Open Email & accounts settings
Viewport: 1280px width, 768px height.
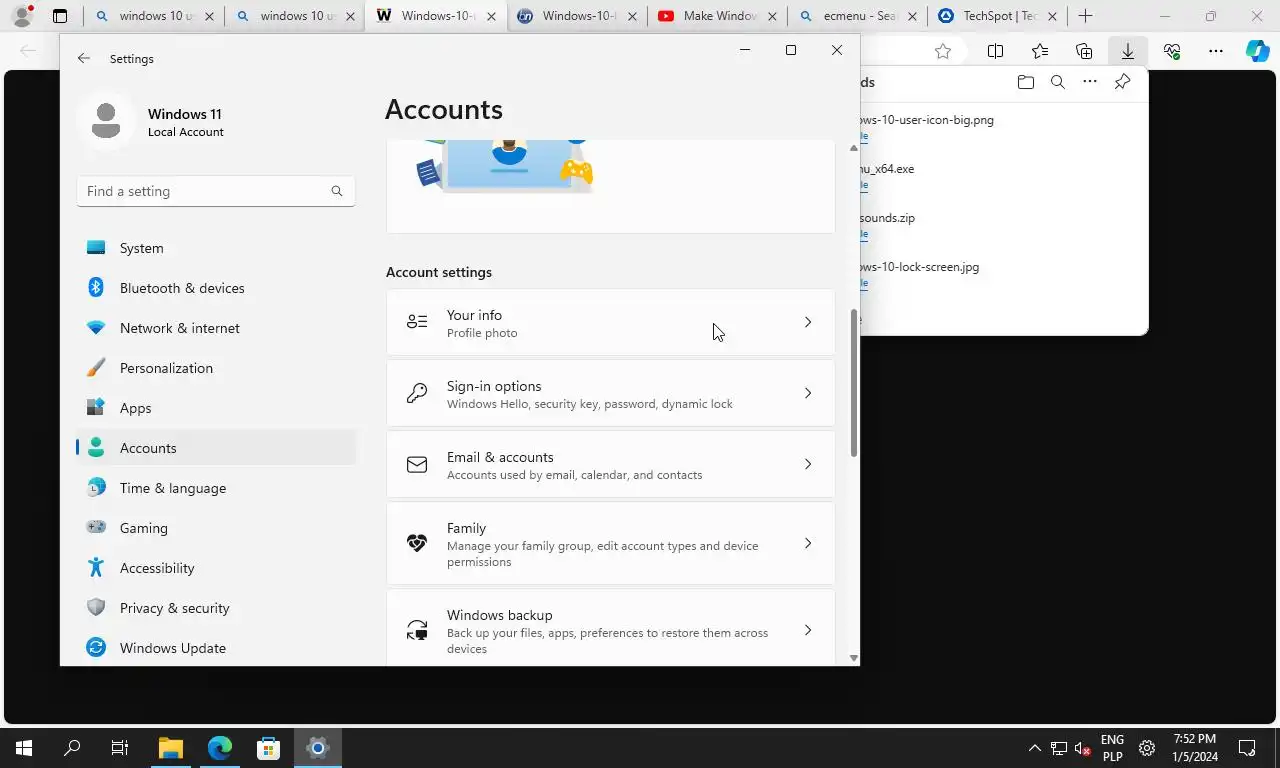(610, 464)
